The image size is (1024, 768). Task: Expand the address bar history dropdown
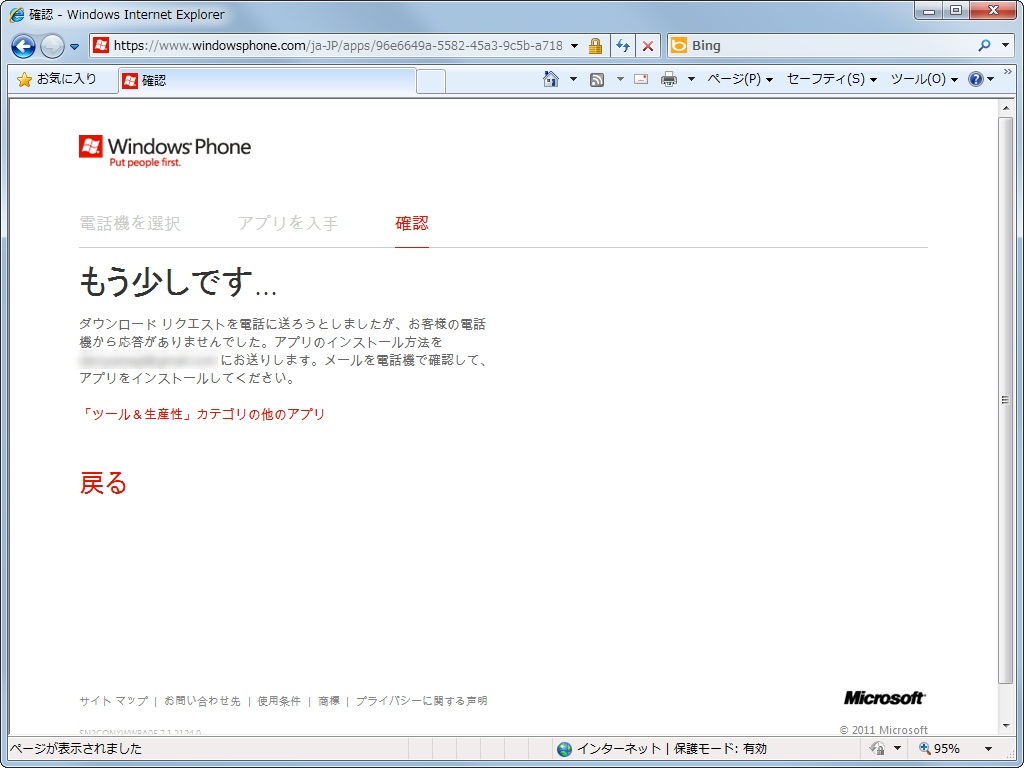point(573,45)
